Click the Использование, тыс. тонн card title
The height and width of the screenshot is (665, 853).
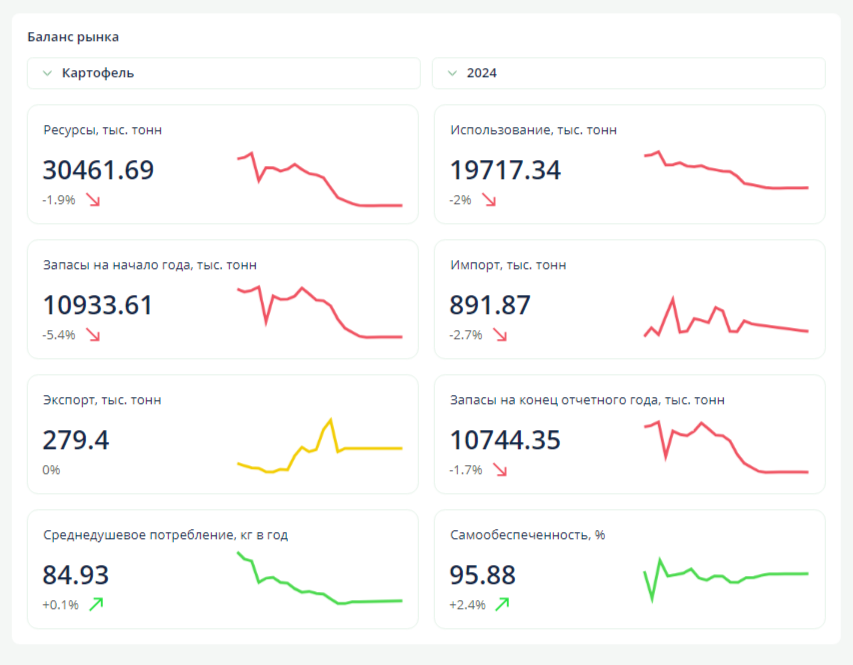tap(533, 130)
